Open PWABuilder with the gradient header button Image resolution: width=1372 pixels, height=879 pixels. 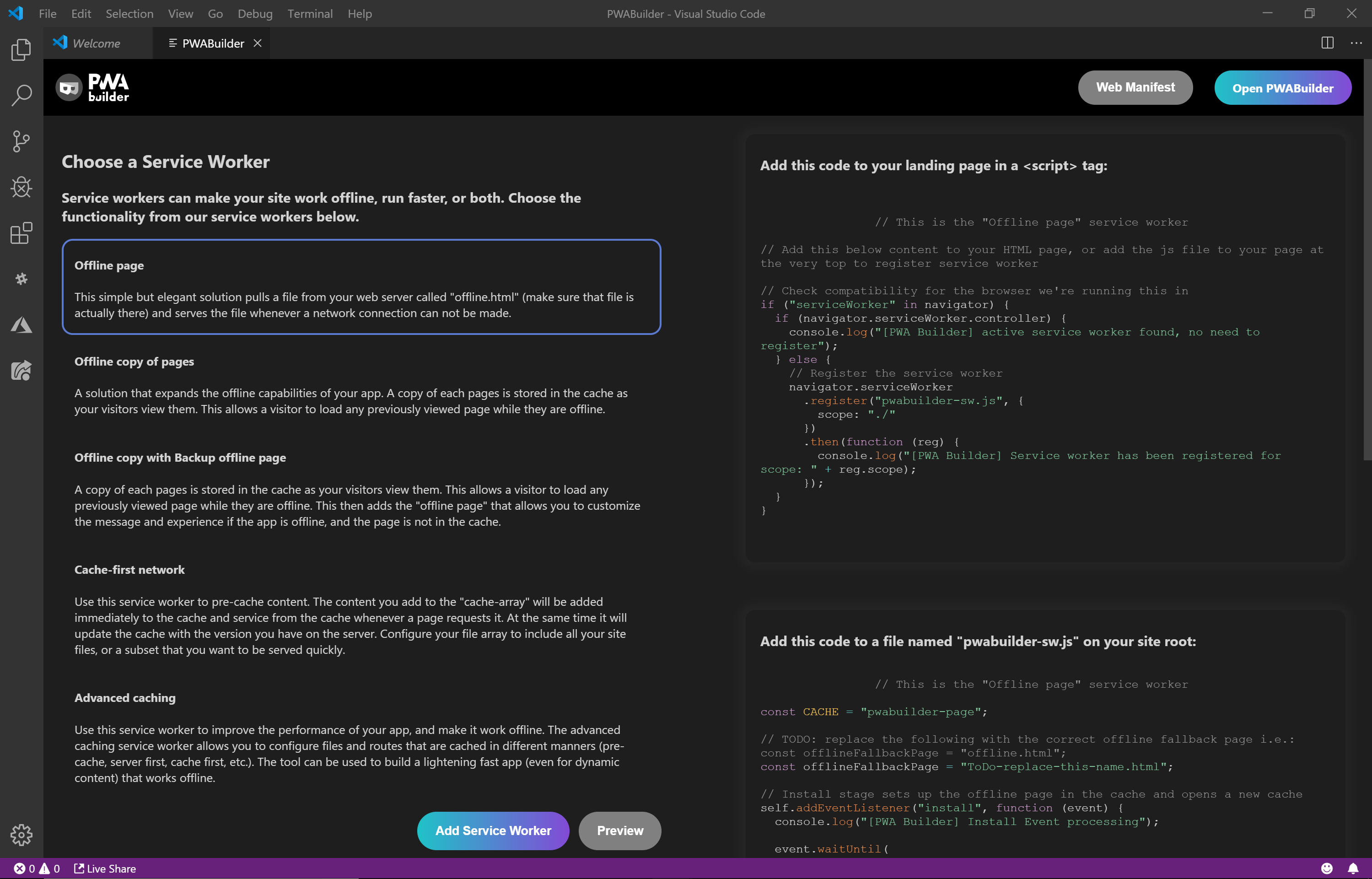click(x=1282, y=87)
